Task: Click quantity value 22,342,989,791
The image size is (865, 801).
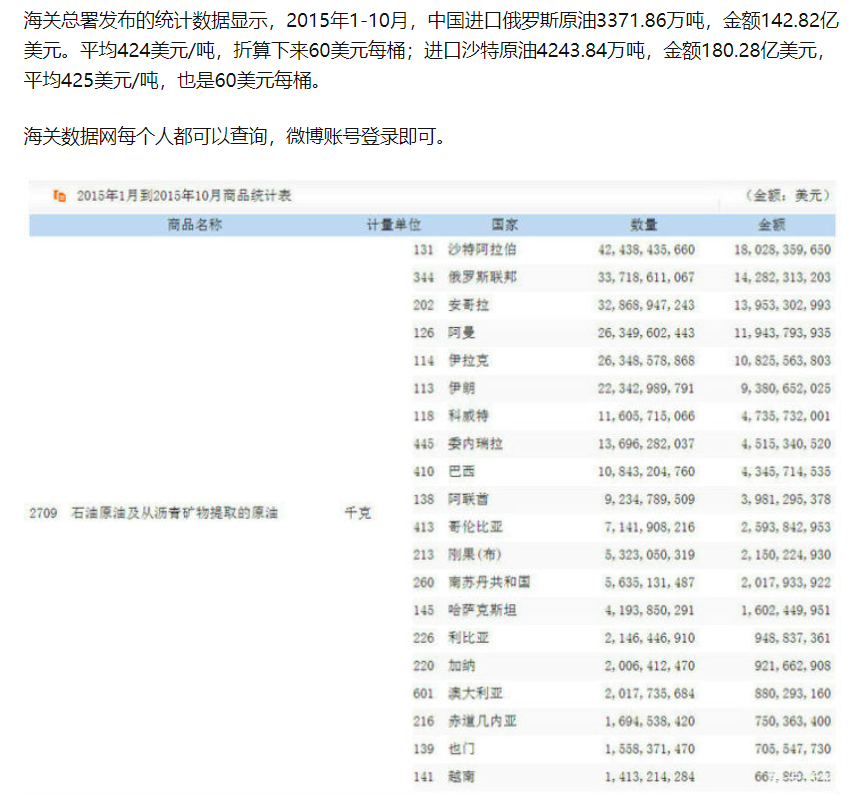Action: click(x=647, y=388)
